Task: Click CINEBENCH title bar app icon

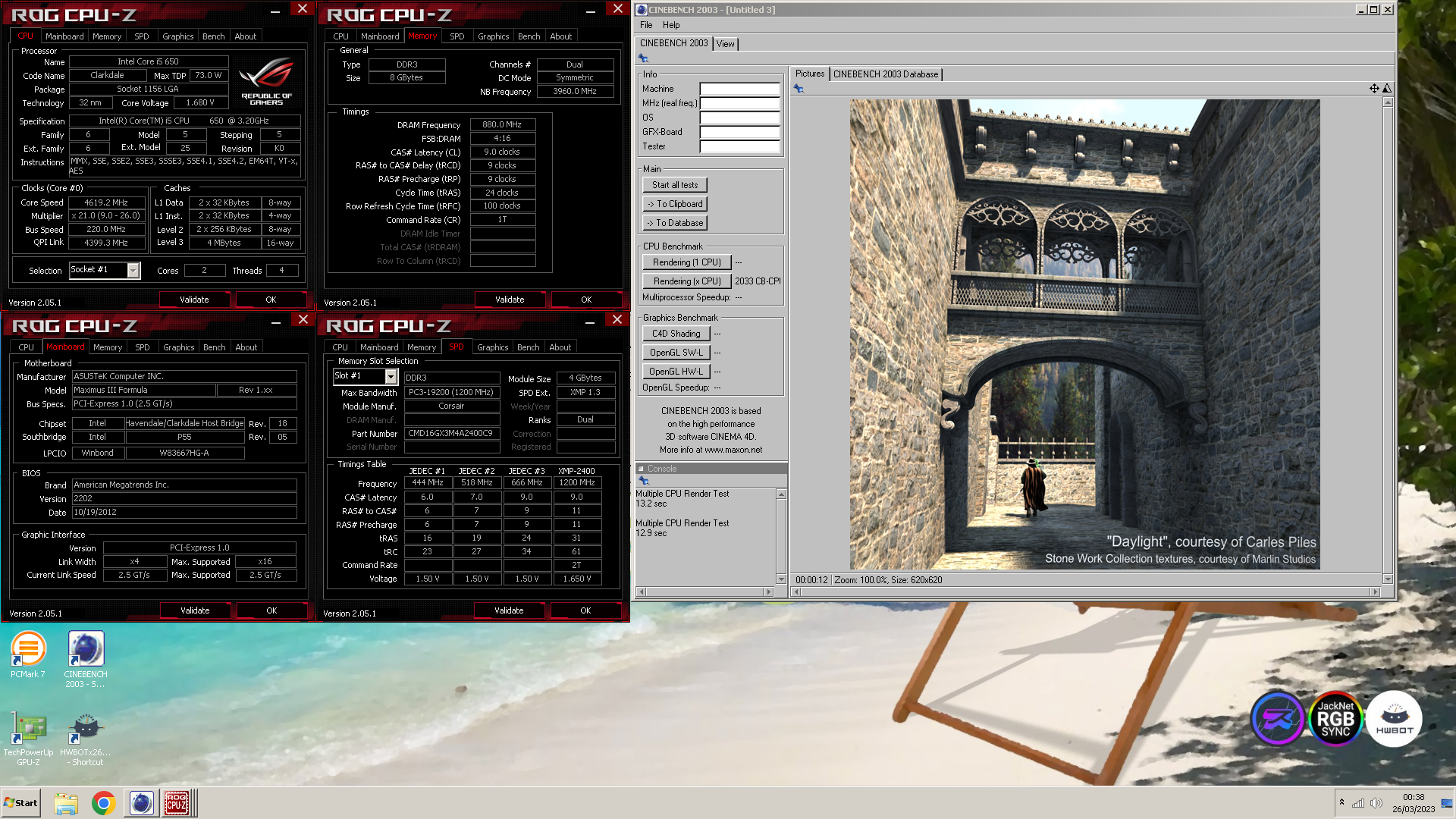Action: tap(642, 10)
